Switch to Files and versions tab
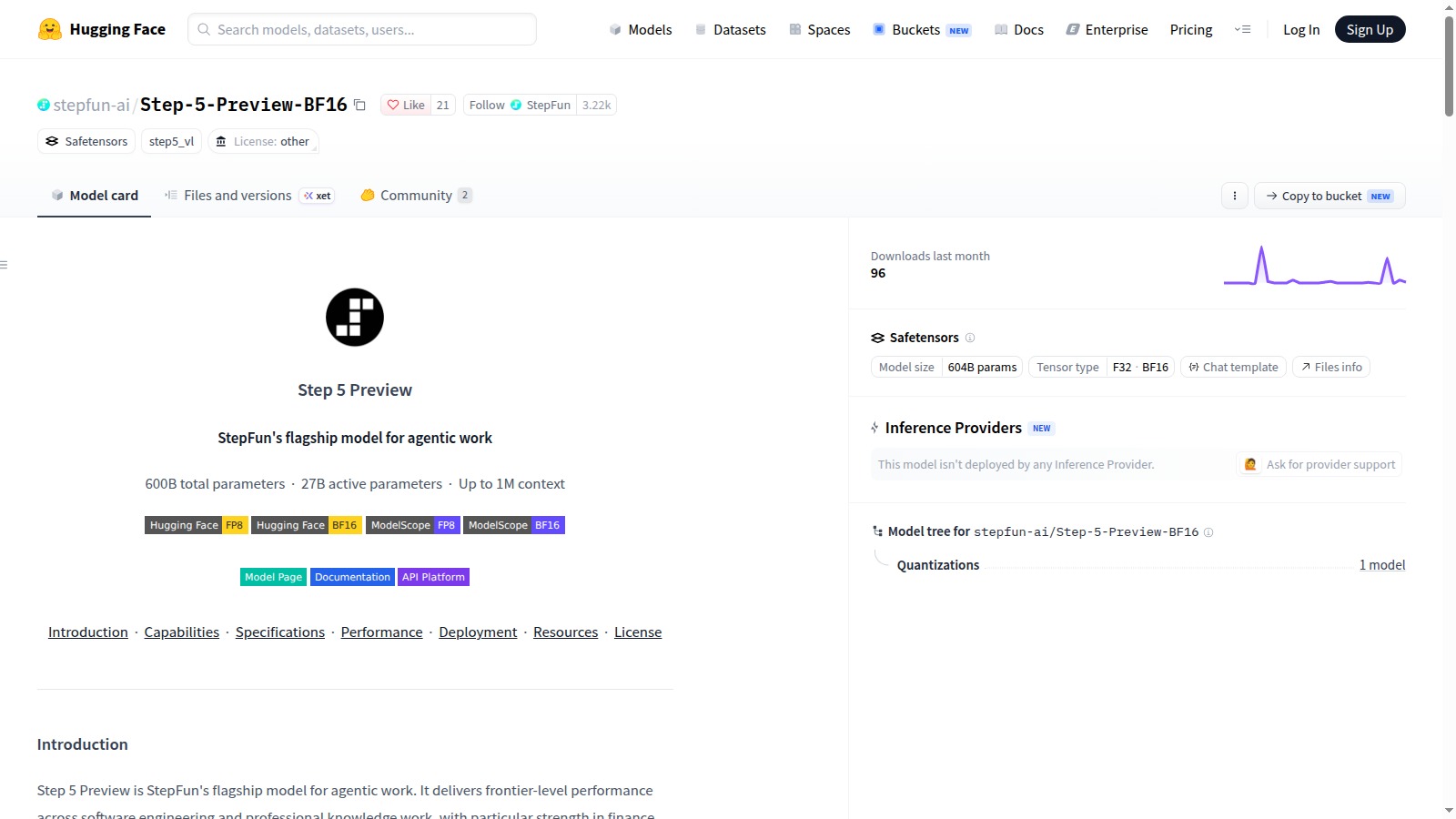1456x819 pixels. pos(248,196)
